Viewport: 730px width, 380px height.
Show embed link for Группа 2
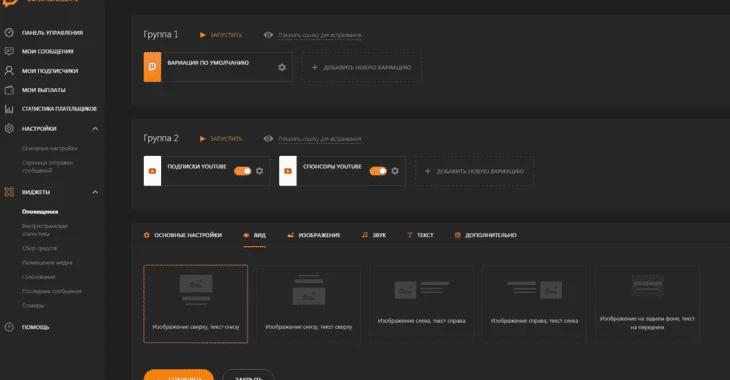click(x=319, y=139)
